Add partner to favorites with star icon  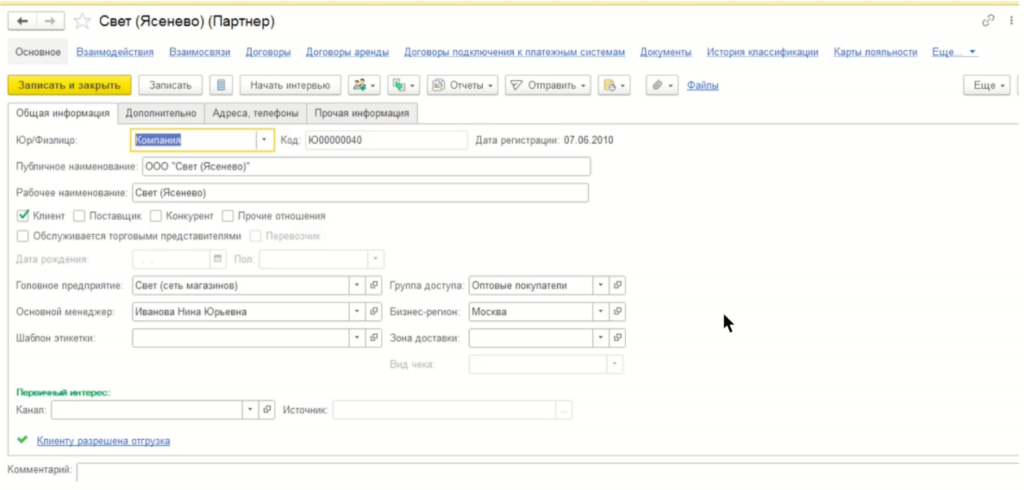82,22
